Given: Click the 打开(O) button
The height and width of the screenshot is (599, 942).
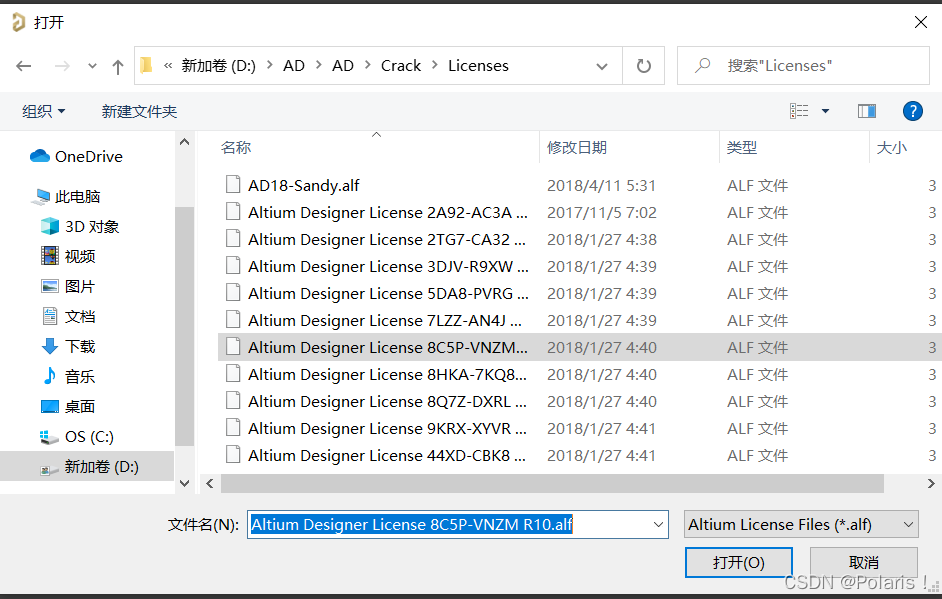Looking at the screenshot, I should [x=738, y=562].
